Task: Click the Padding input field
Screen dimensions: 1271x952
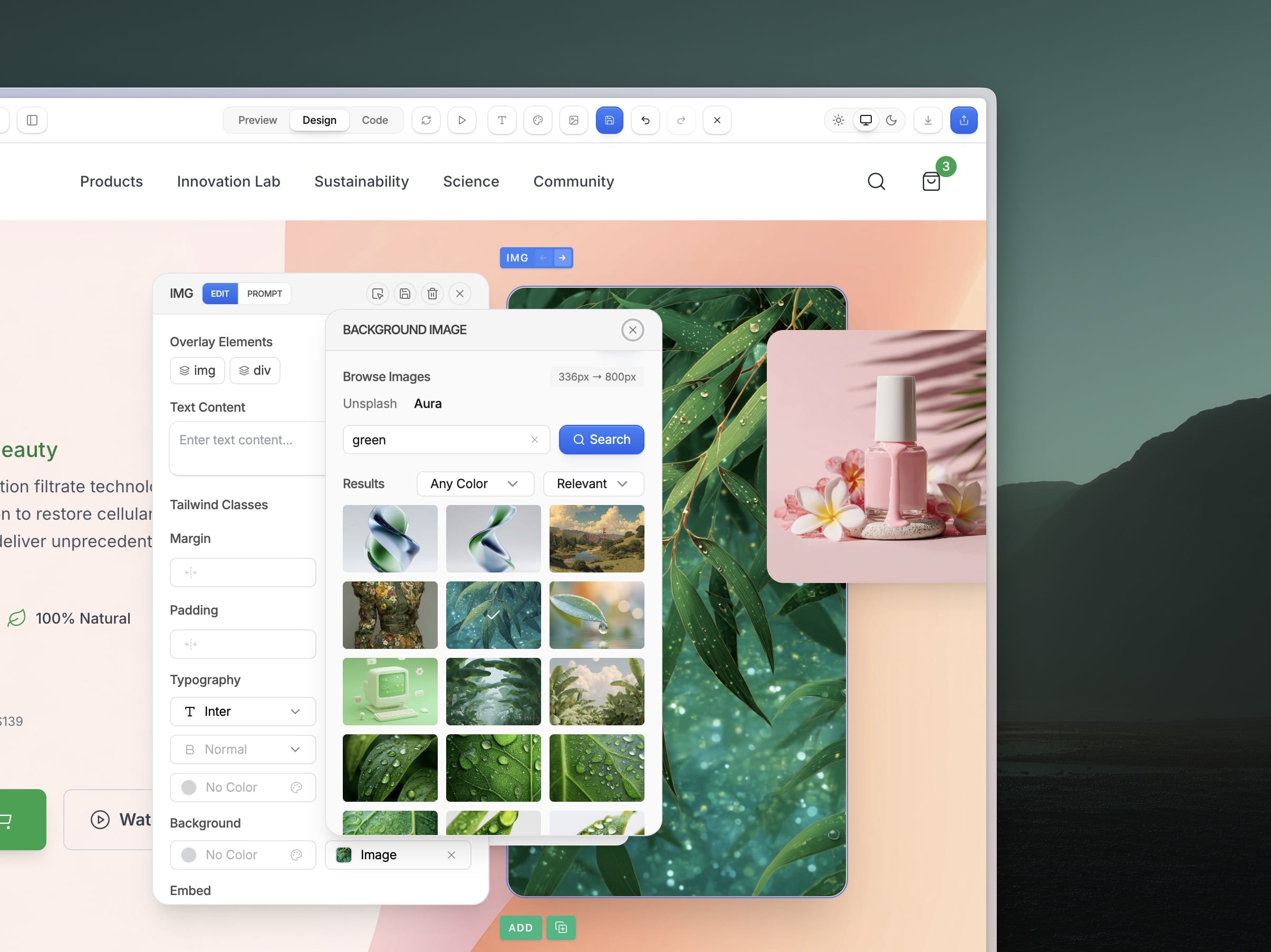Action: pos(243,644)
